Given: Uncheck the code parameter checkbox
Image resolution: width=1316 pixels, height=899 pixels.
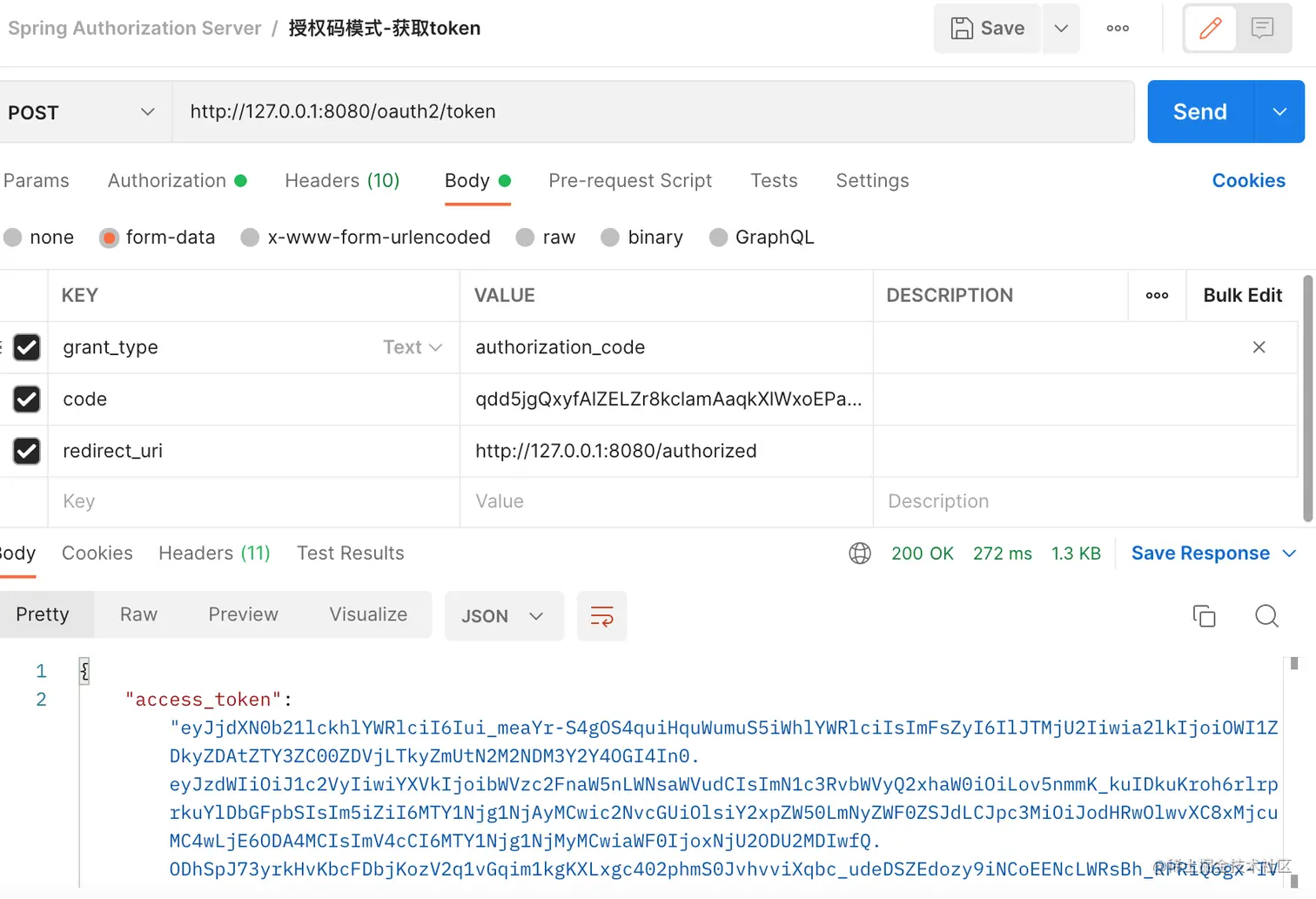Looking at the screenshot, I should coord(26,399).
